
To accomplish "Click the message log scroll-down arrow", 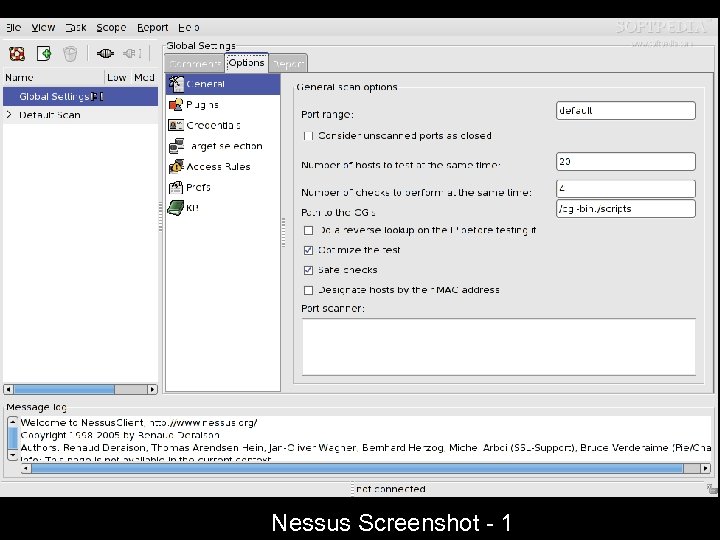I will 13,456.
